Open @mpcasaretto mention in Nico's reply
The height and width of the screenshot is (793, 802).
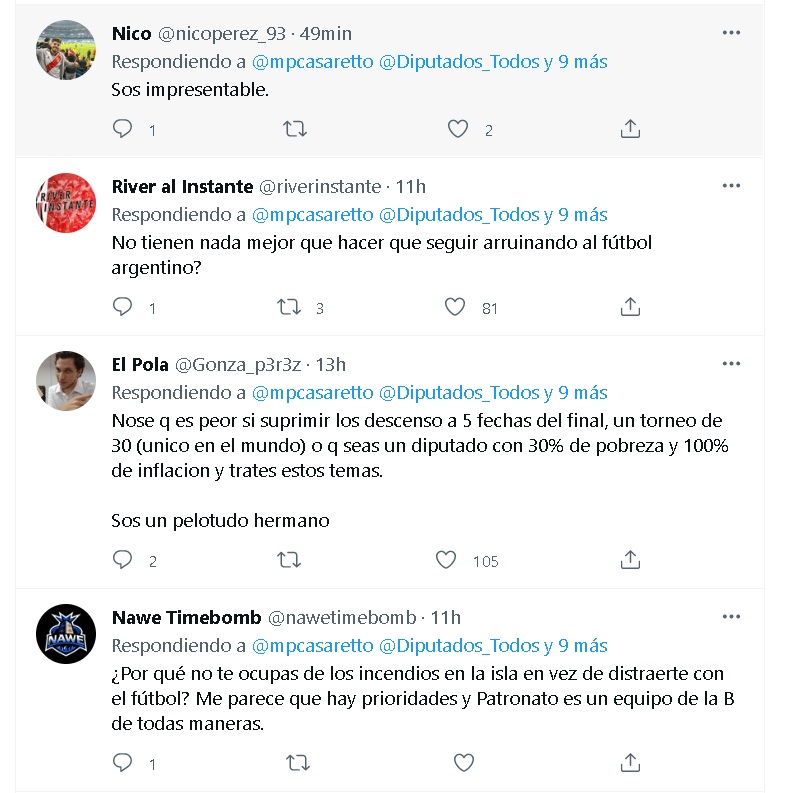coord(313,62)
